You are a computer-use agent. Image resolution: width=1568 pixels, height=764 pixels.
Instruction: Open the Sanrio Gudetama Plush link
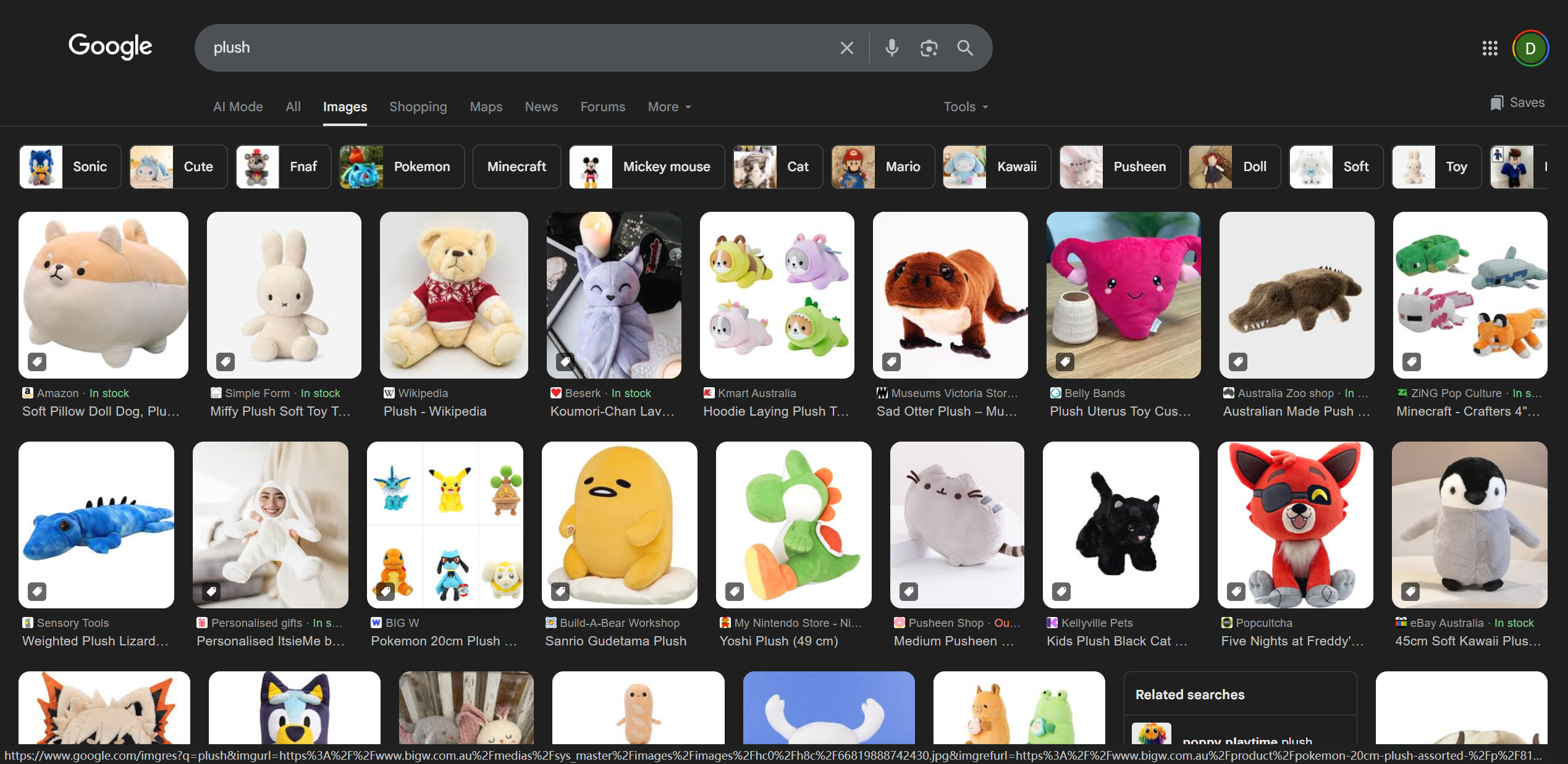click(x=615, y=641)
